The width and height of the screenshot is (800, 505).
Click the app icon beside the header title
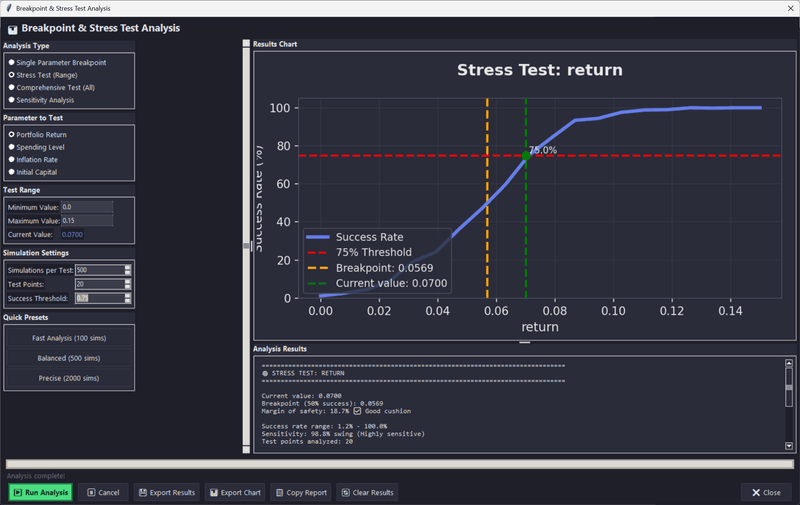12,30
